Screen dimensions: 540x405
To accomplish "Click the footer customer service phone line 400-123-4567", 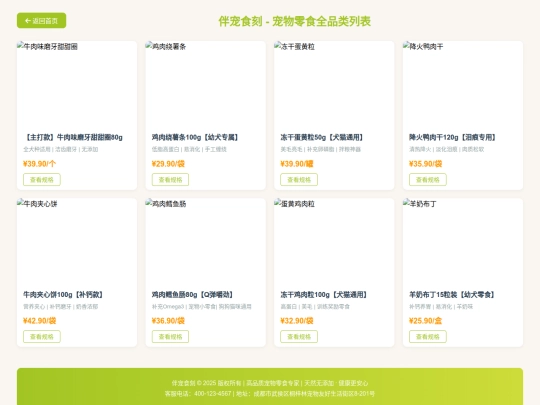I will point(270,394).
